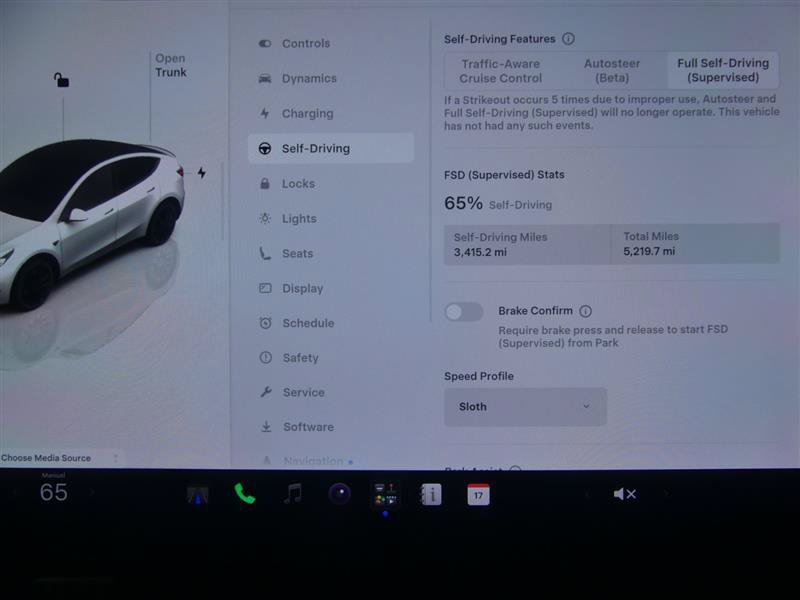Go to the Safety settings
Image resolution: width=800 pixels, height=600 pixels.
point(331,358)
